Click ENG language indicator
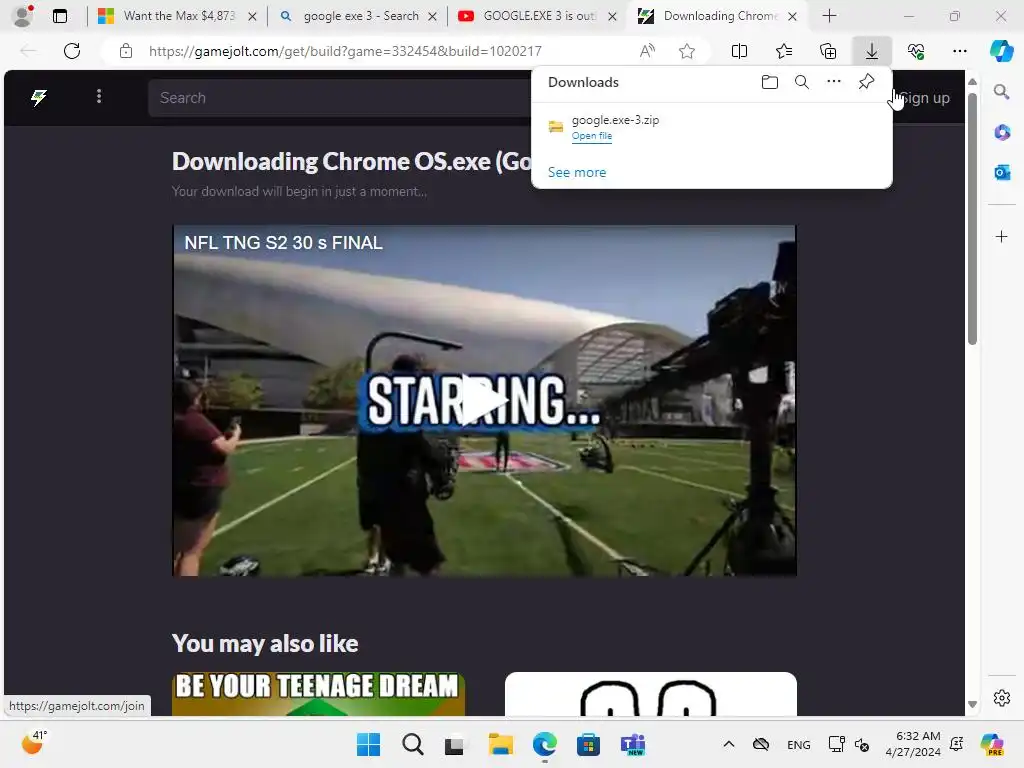Viewport: 1024px width, 768px height. coord(799,745)
